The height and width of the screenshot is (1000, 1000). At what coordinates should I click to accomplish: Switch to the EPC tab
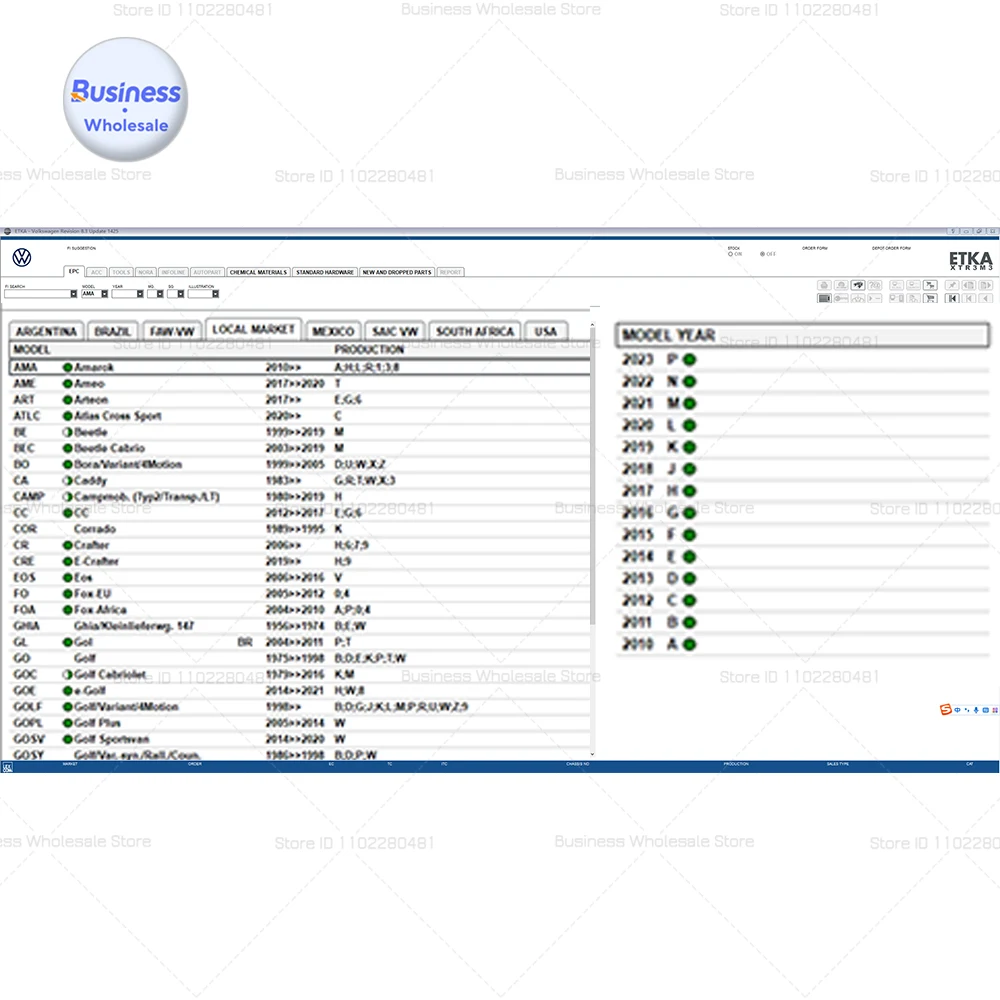click(74, 271)
